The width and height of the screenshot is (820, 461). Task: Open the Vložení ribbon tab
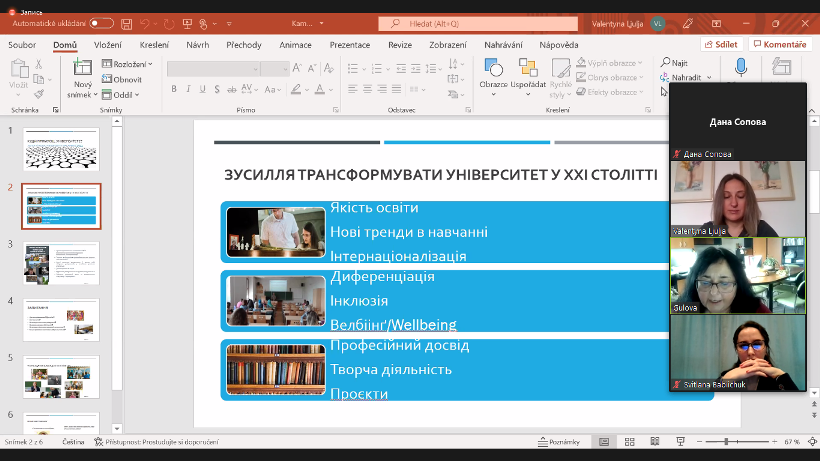point(108,45)
